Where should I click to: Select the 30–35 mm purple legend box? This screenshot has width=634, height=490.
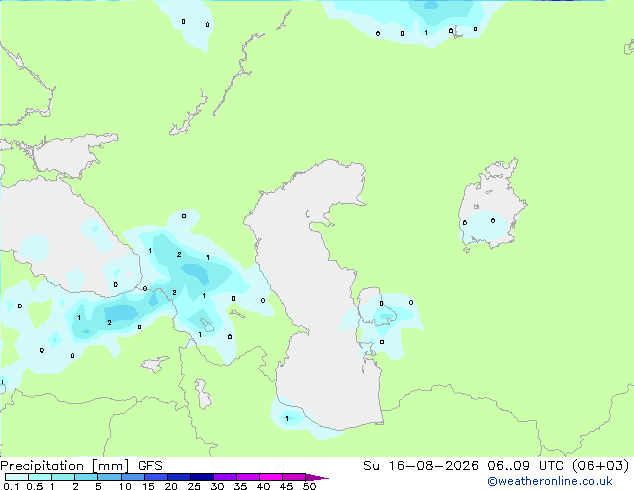tap(224, 477)
